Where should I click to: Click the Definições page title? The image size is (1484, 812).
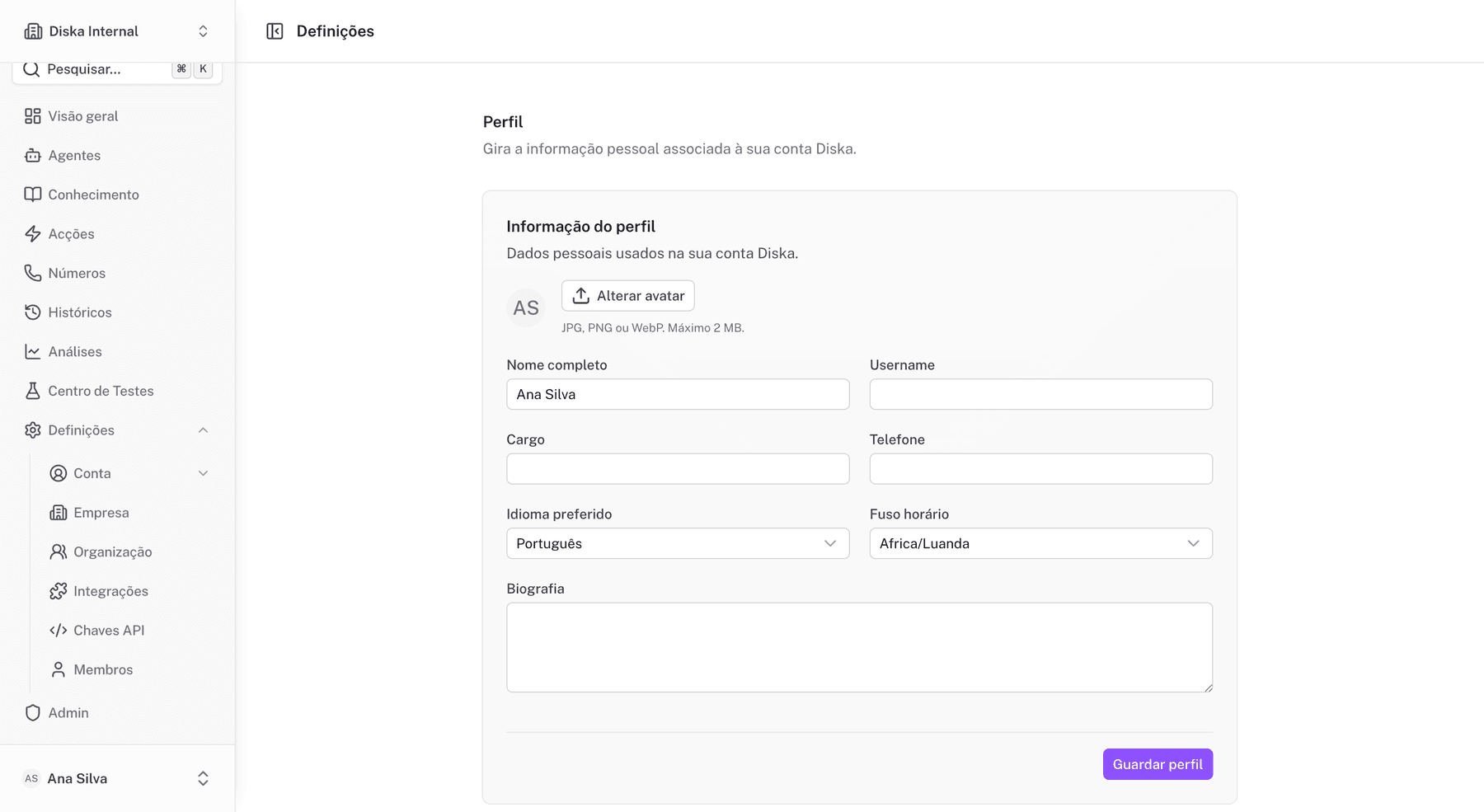pos(335,31)
